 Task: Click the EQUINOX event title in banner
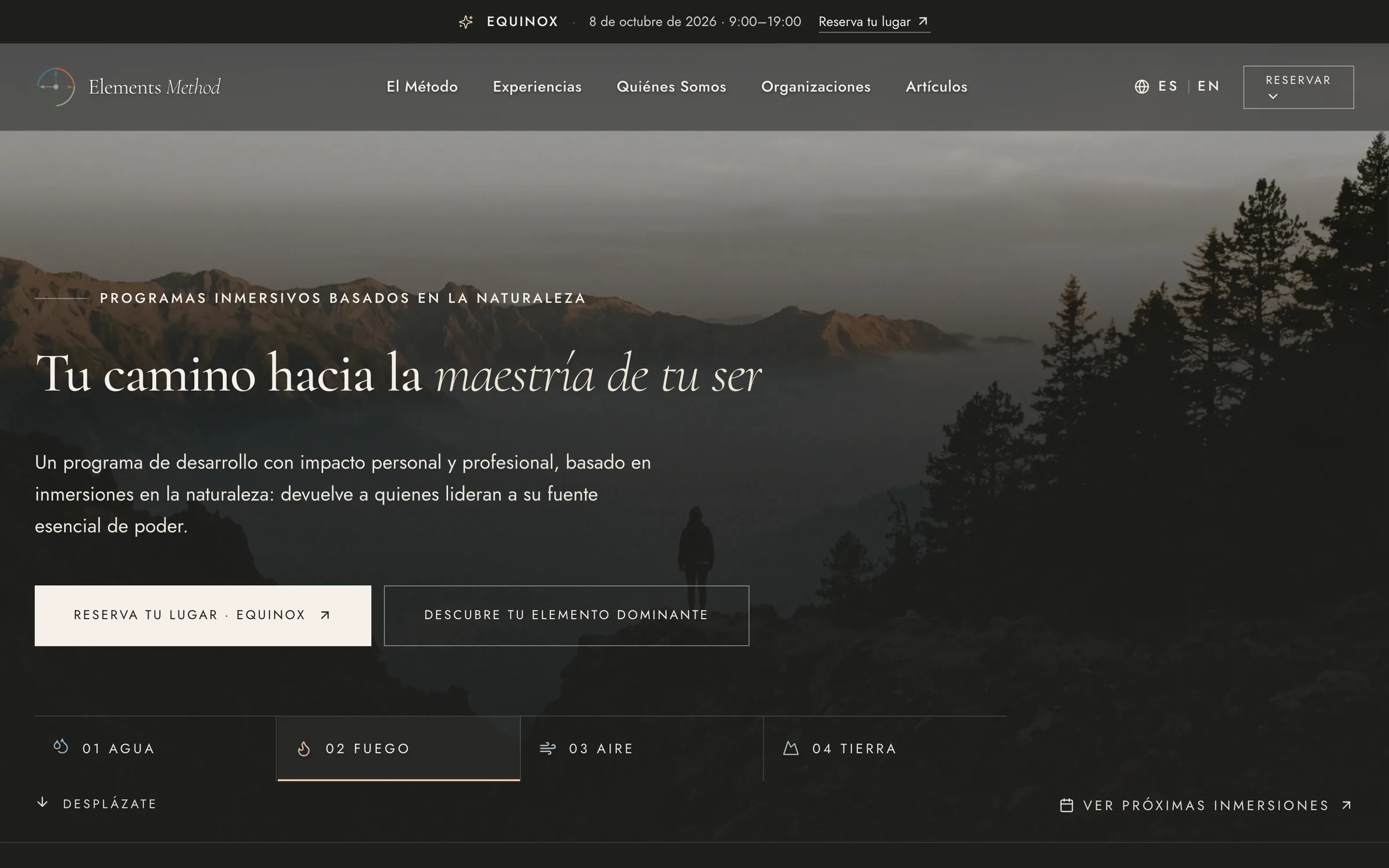[x=523, y=22]
